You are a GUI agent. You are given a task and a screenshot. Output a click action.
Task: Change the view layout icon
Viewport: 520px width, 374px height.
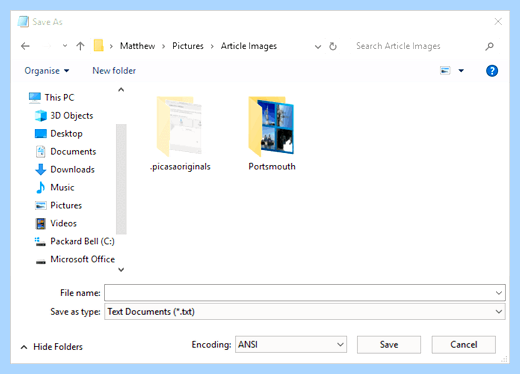pyautogui.click(x=445, y=71)
